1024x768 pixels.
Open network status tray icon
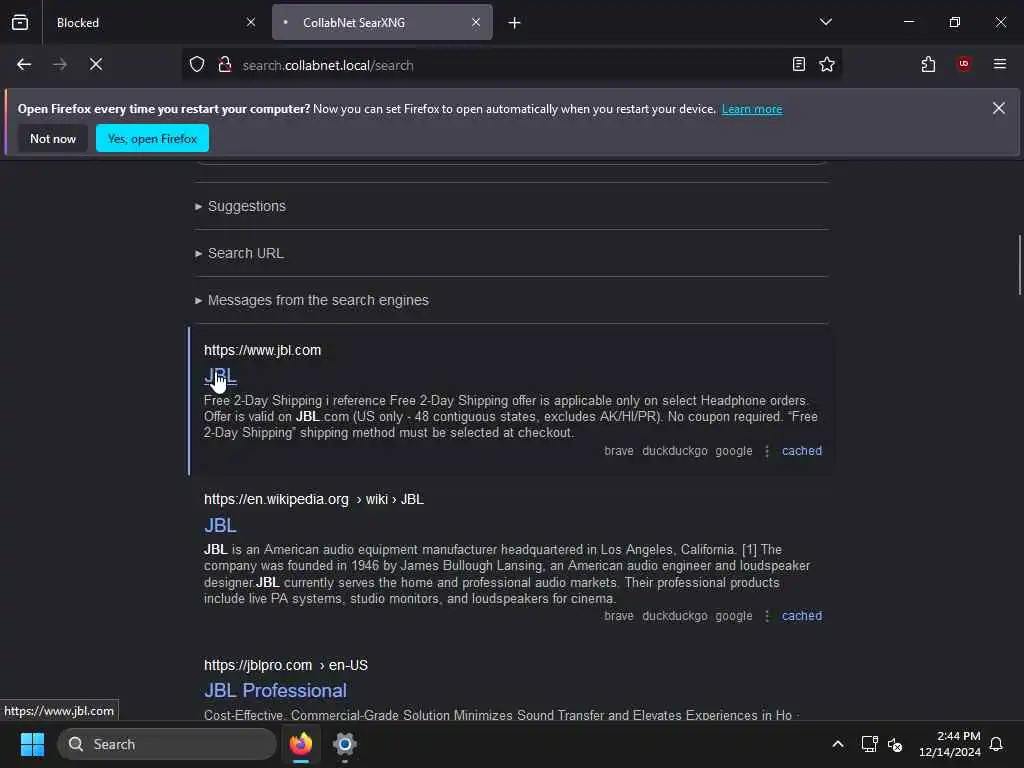[x=869, y=744]
